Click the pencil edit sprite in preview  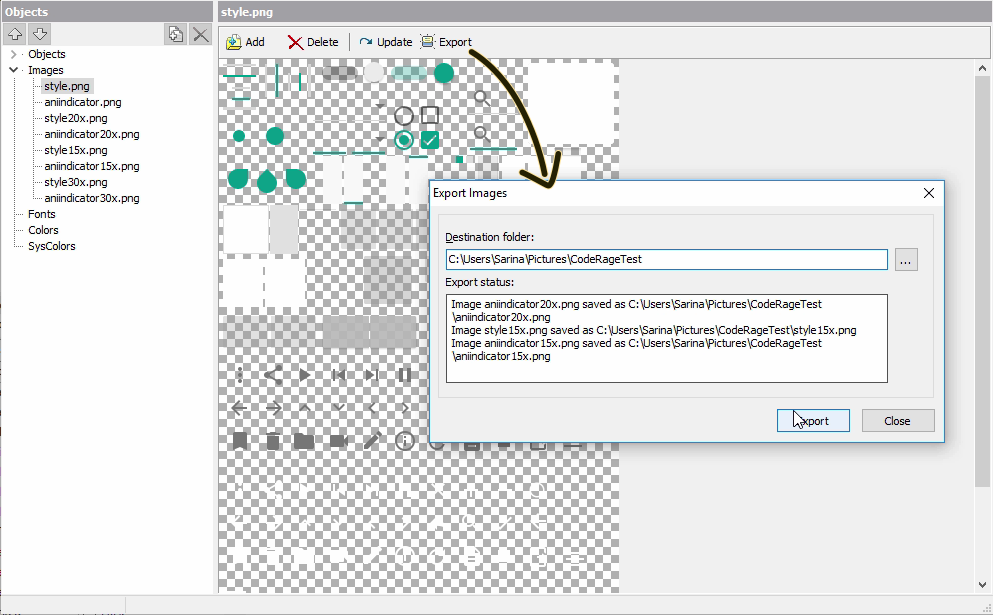pos(372,440)
